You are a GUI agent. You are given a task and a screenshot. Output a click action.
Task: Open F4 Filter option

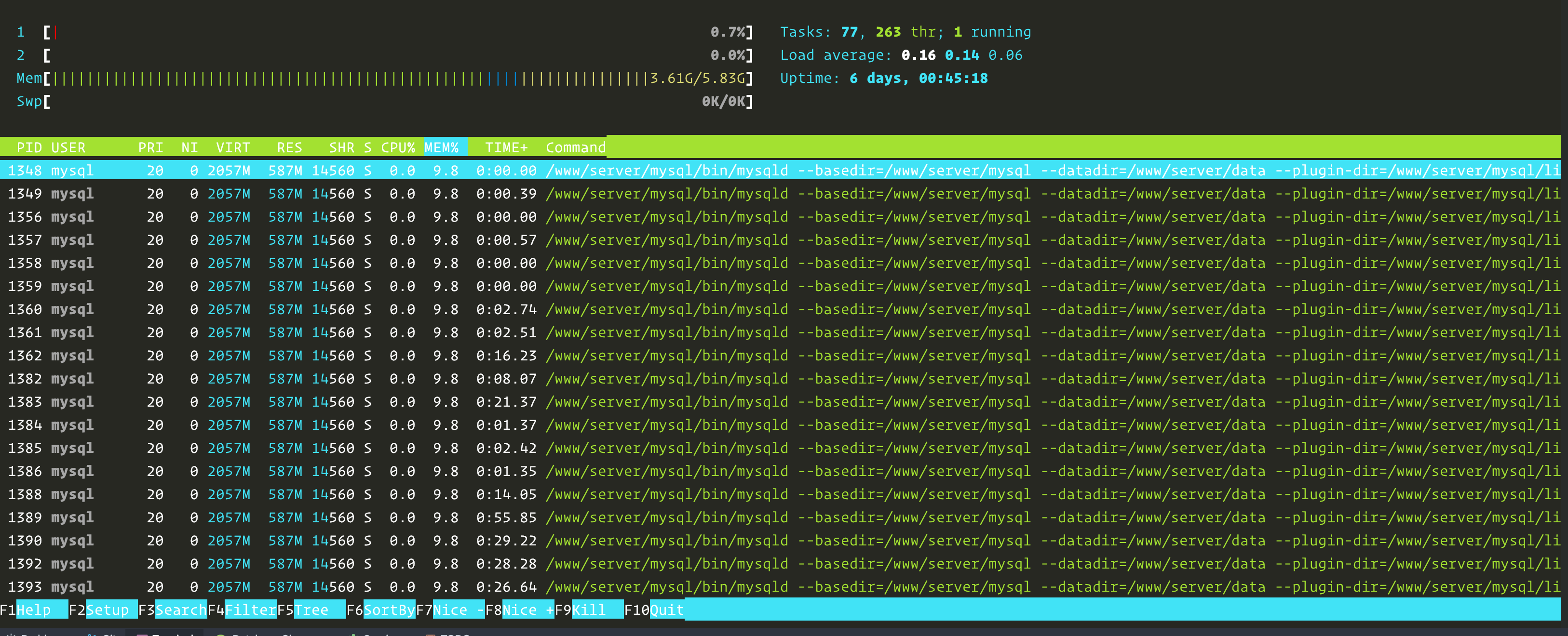pos(250,610)
